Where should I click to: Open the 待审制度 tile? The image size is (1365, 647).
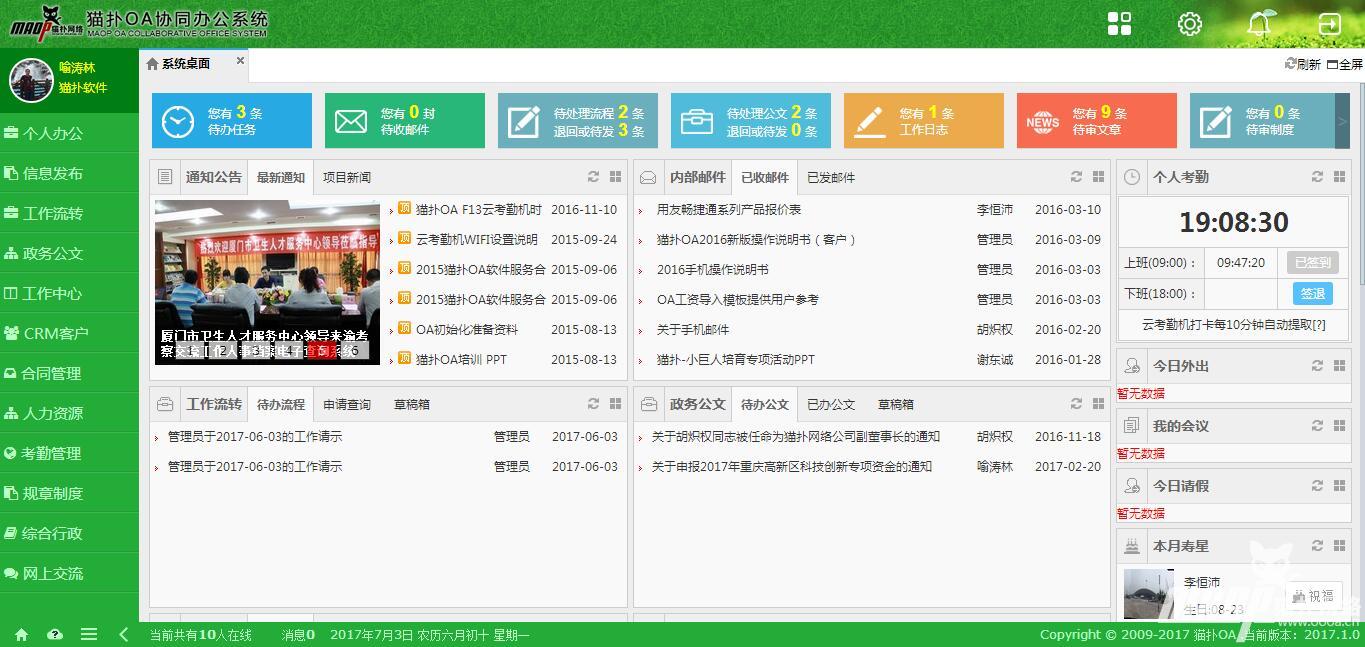coord(1263,121)
